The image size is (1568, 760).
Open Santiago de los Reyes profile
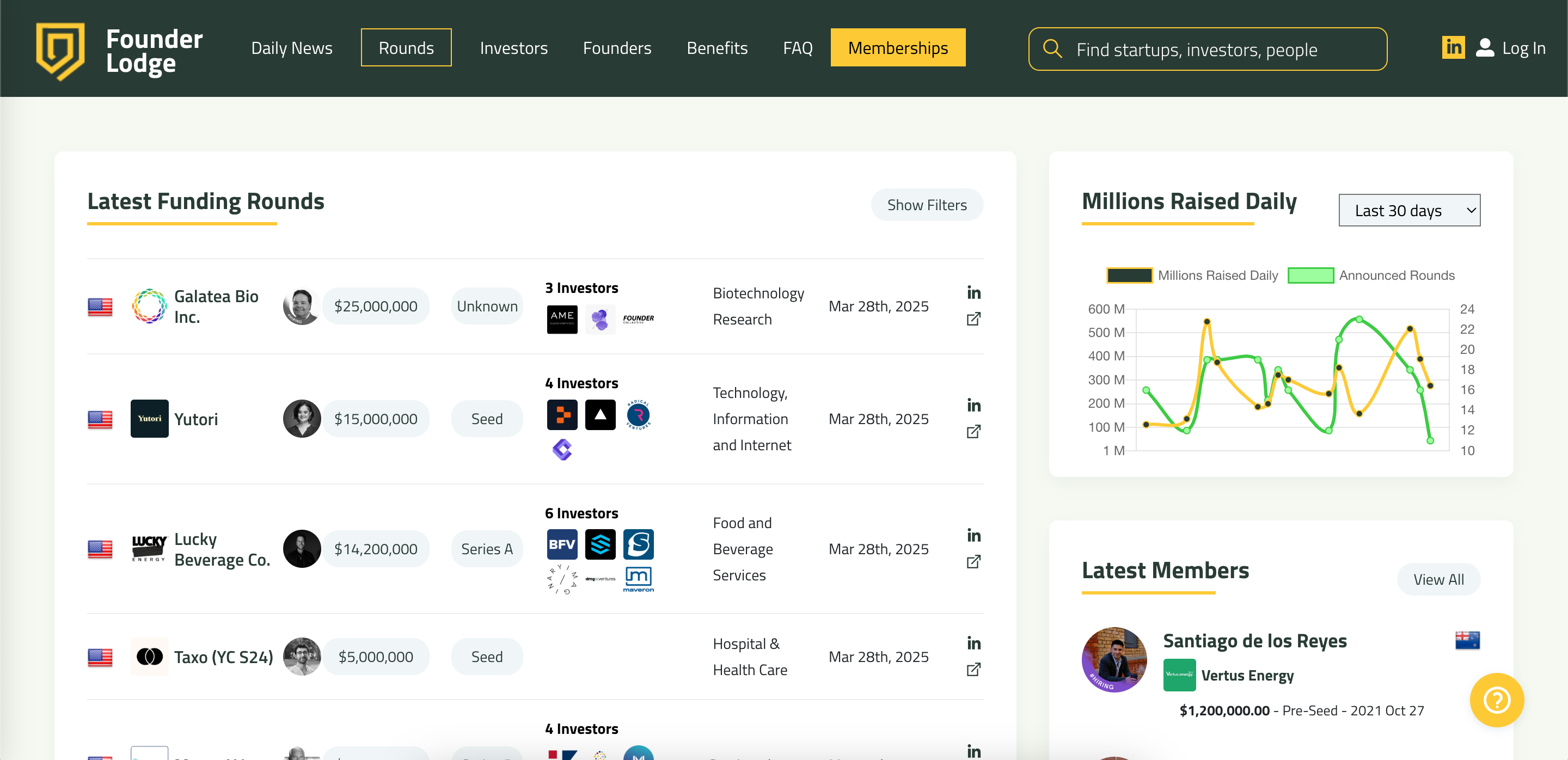click(1254, 641)
